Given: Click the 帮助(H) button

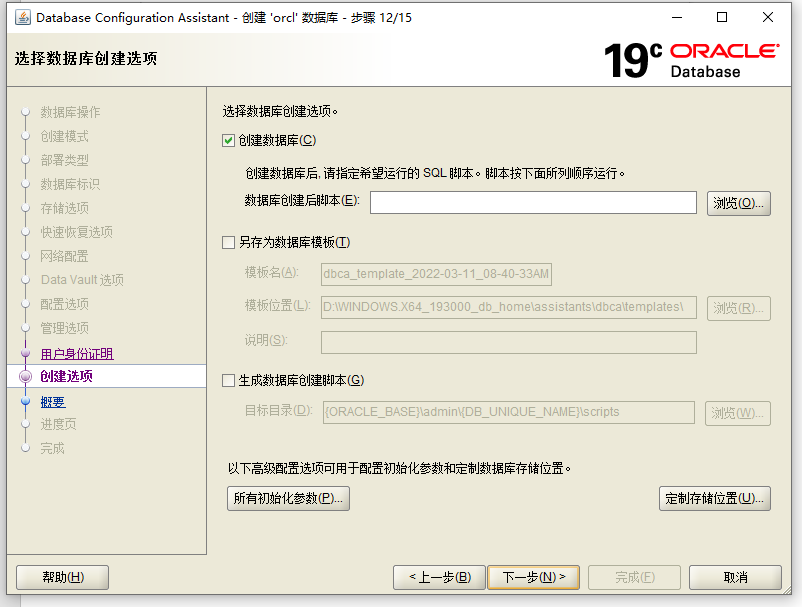Looking at the screenshot, I should (62, 577).
